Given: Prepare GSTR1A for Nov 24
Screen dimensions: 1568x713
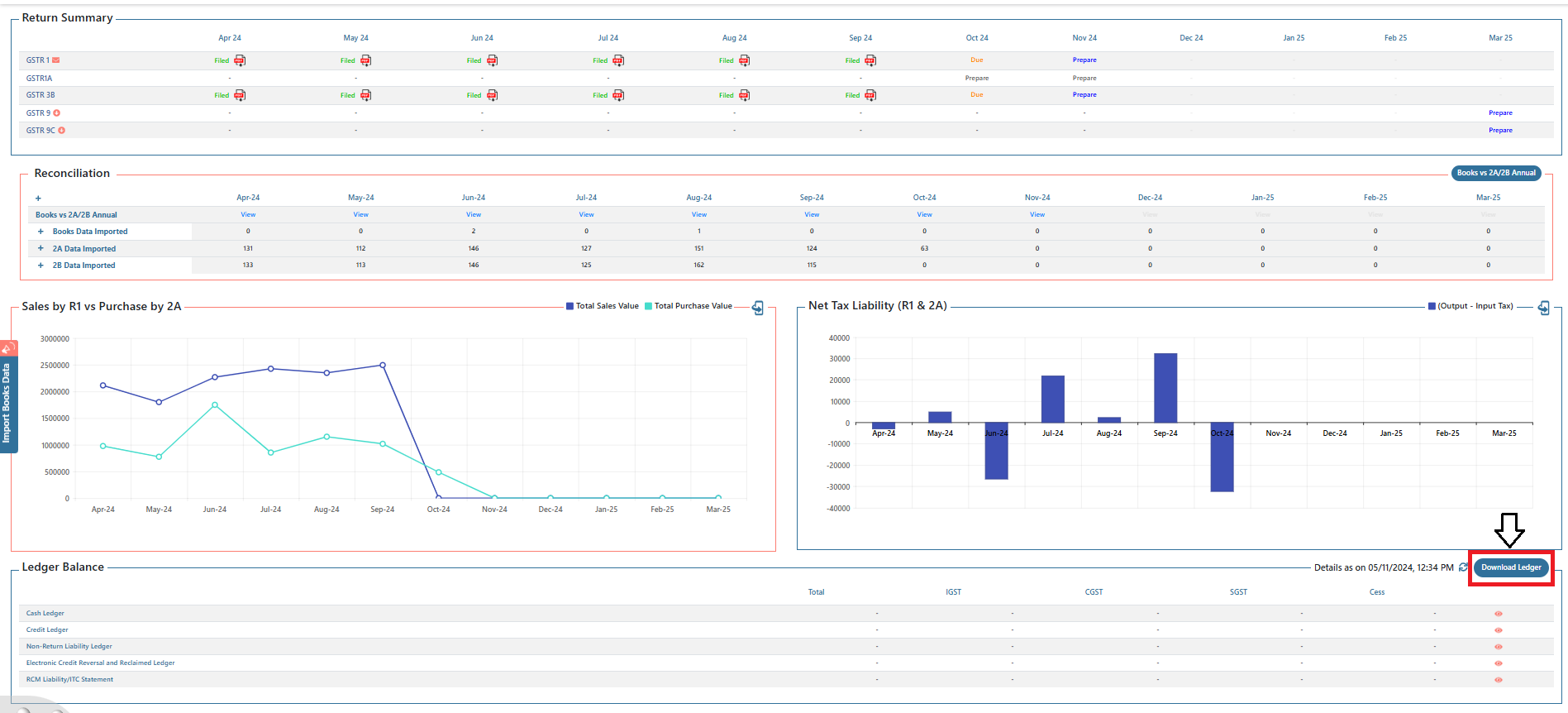Looking at the screenshot, I should (1084, 79).
